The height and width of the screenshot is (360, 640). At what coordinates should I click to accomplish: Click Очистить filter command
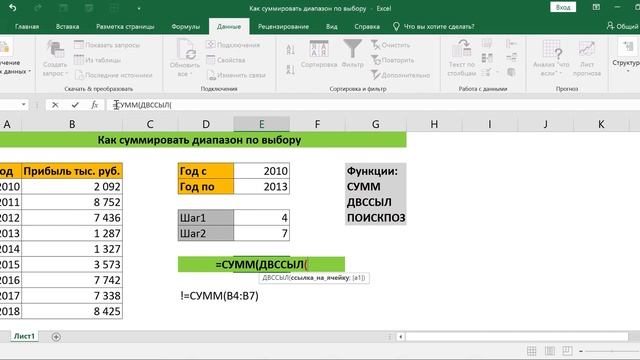[391, 45]
